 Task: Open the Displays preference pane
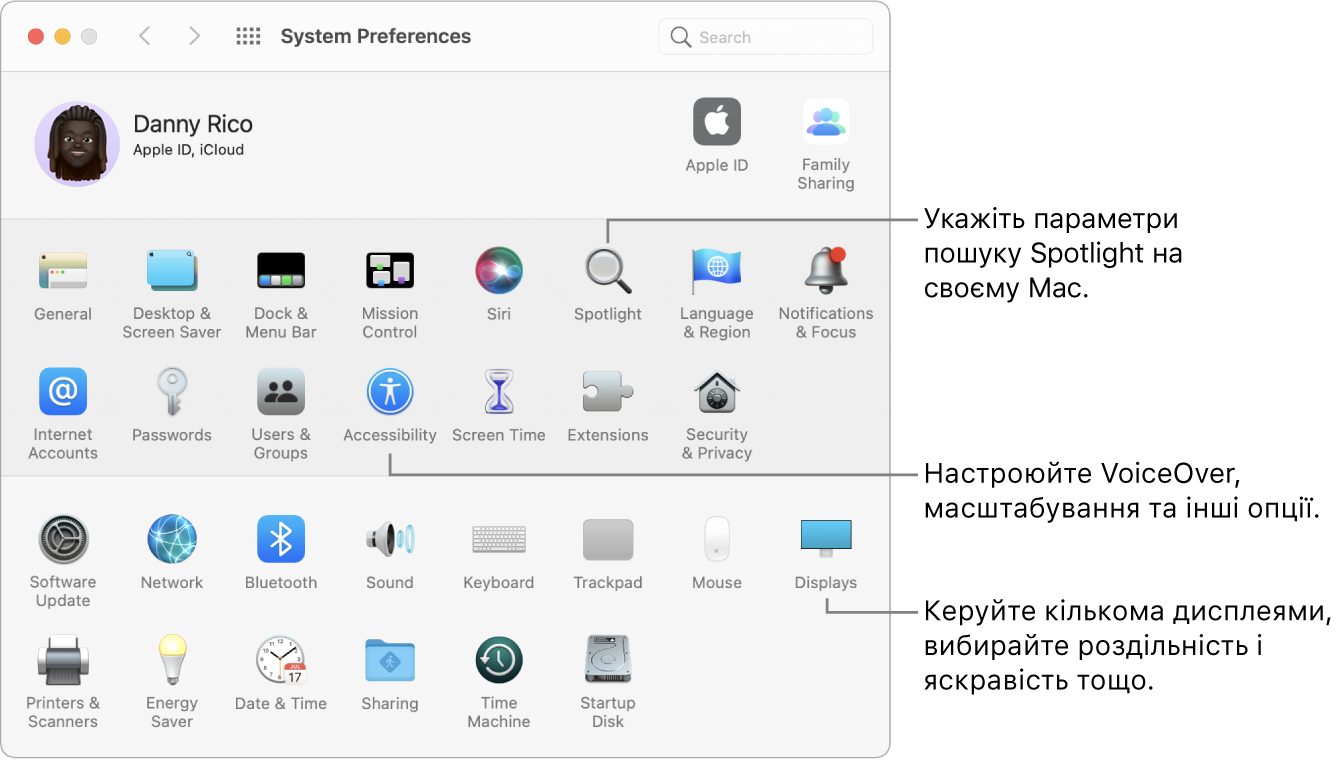tap(825, 540)
